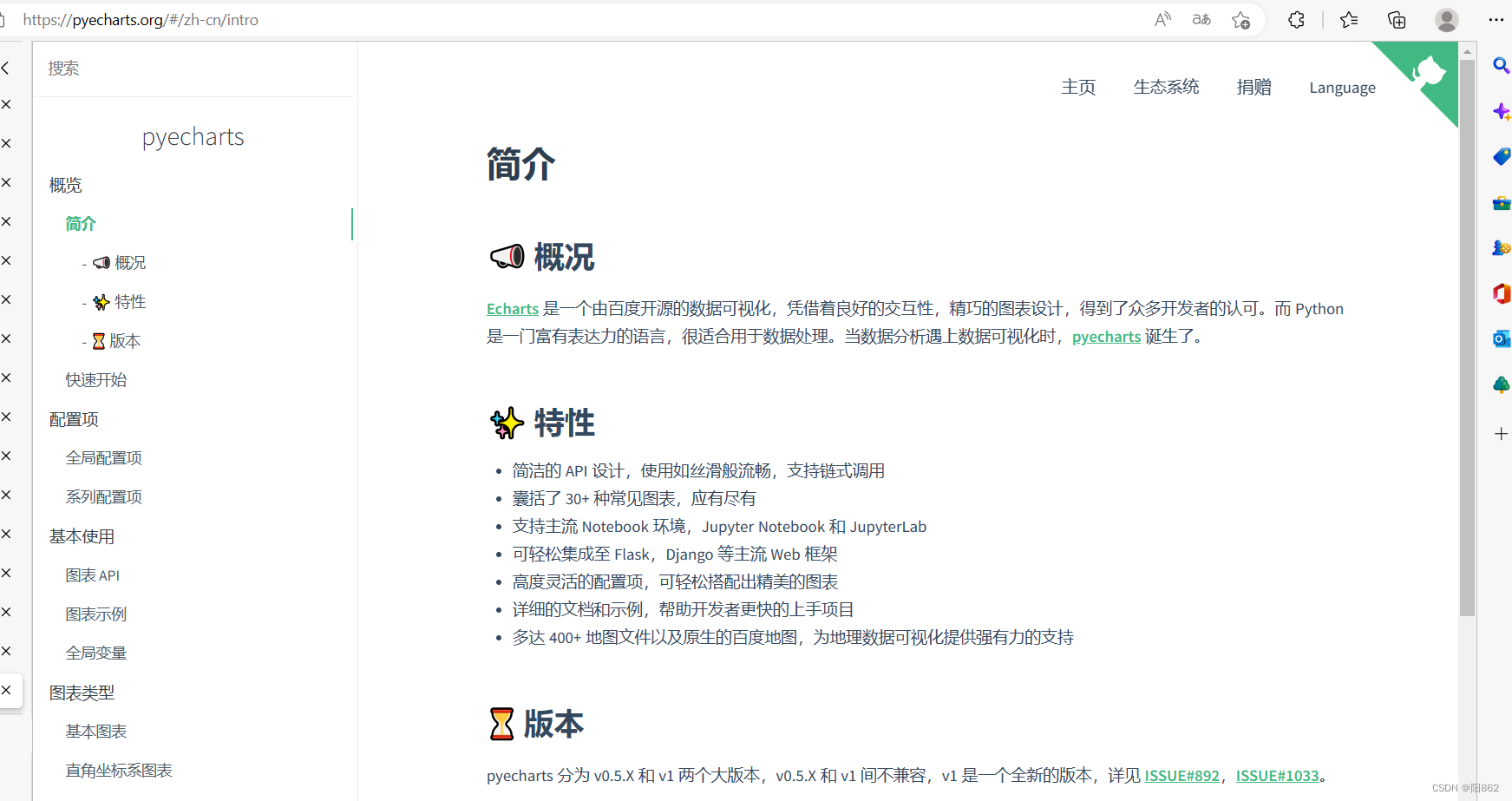Go to 主页 in the top navigation
Screen dimensions: 1512x801
point(1078,87)
